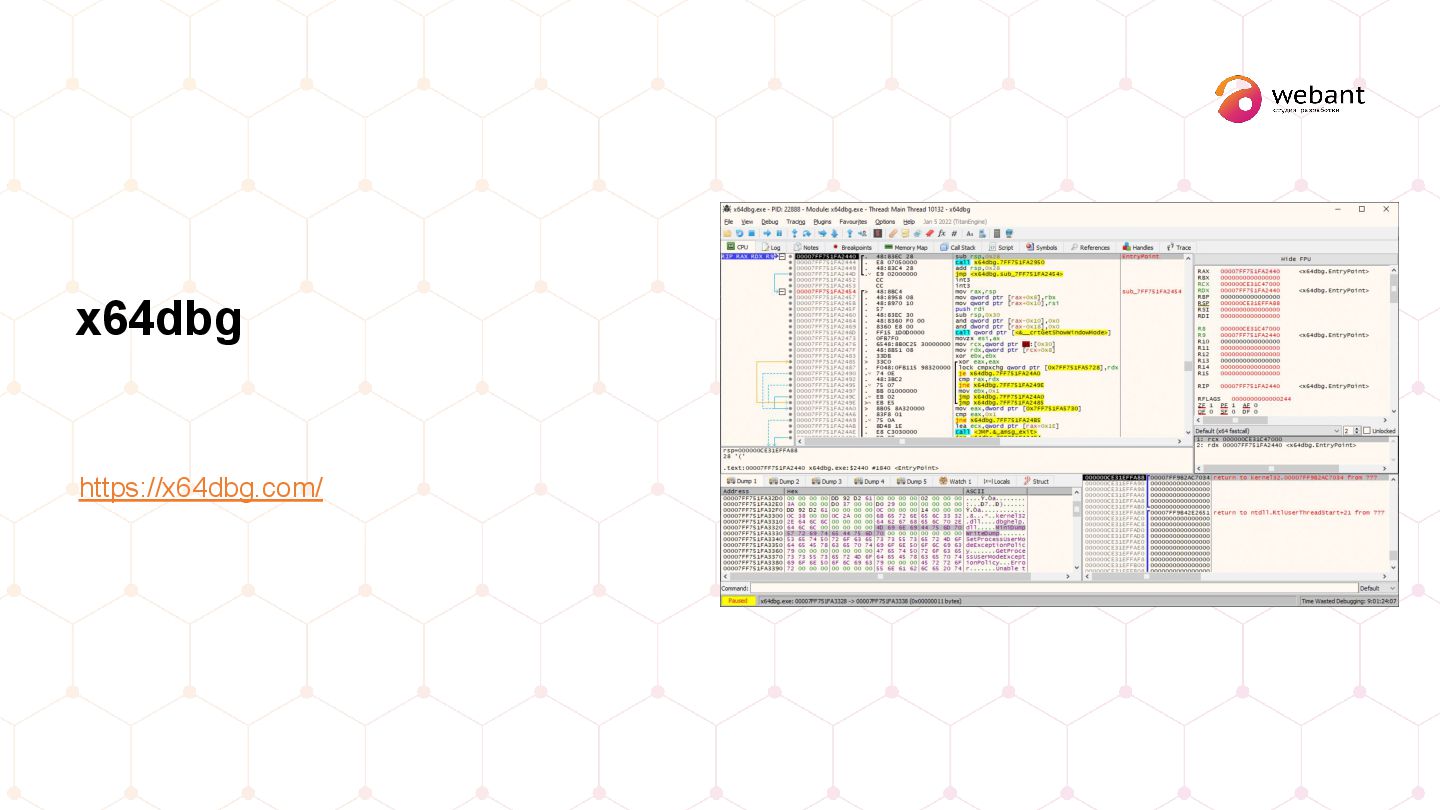Switch to the Script tab
This screenshot has width=1440, height=810.
[1000, 247]
